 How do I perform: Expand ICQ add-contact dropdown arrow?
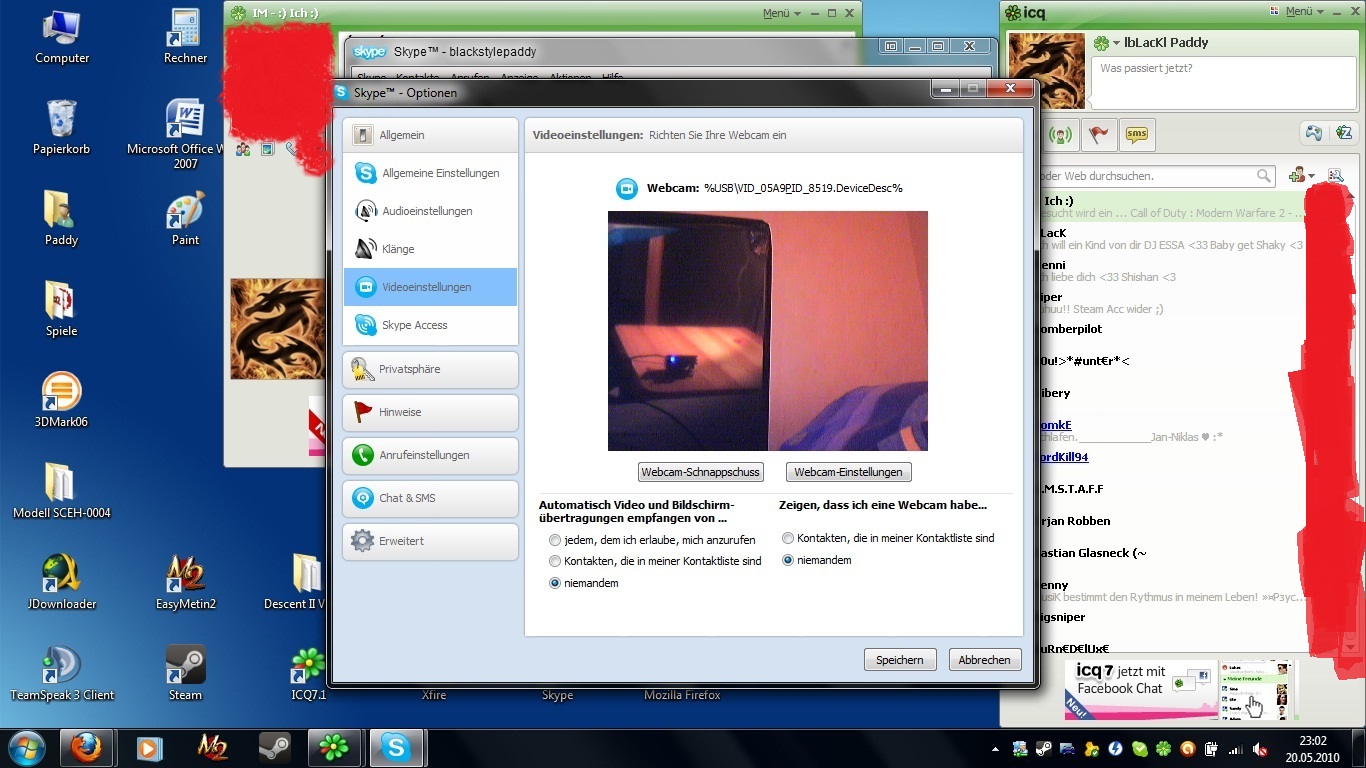(1311, 177)
